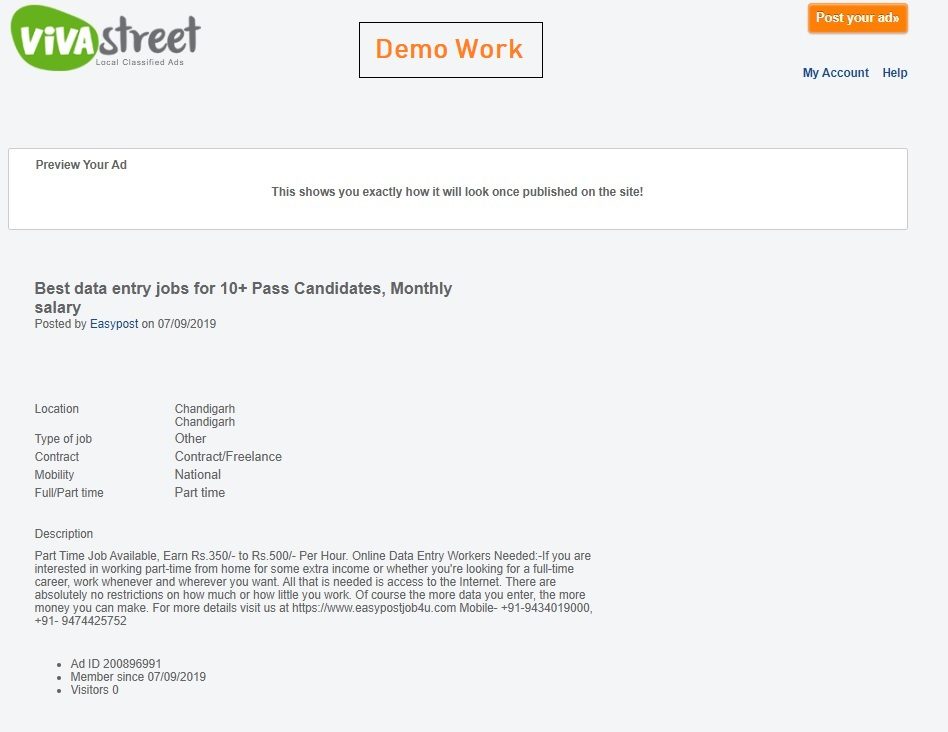Click the easypostjob4u.com URL in description

[374, 607]
